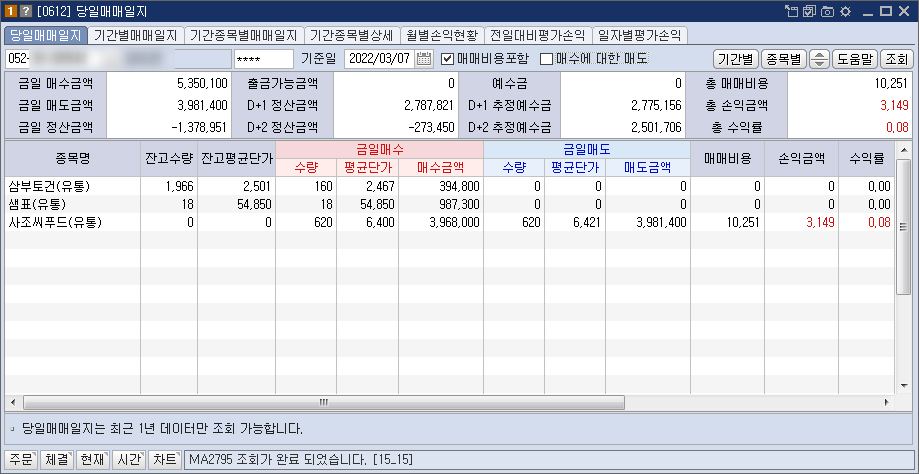Image resolution: width=919 pixels, height=474 pixels.
Task: Click the 잔고평균단가 column header
Action: (x=236, y=158)
